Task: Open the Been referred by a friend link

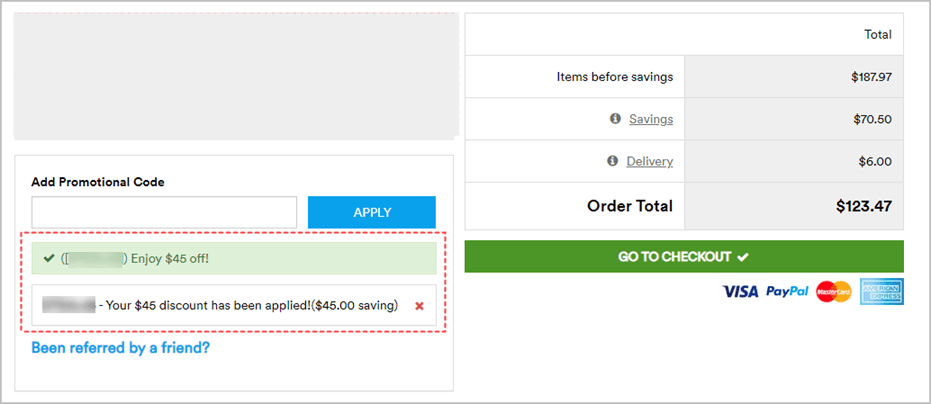Action: pos(121,348)
